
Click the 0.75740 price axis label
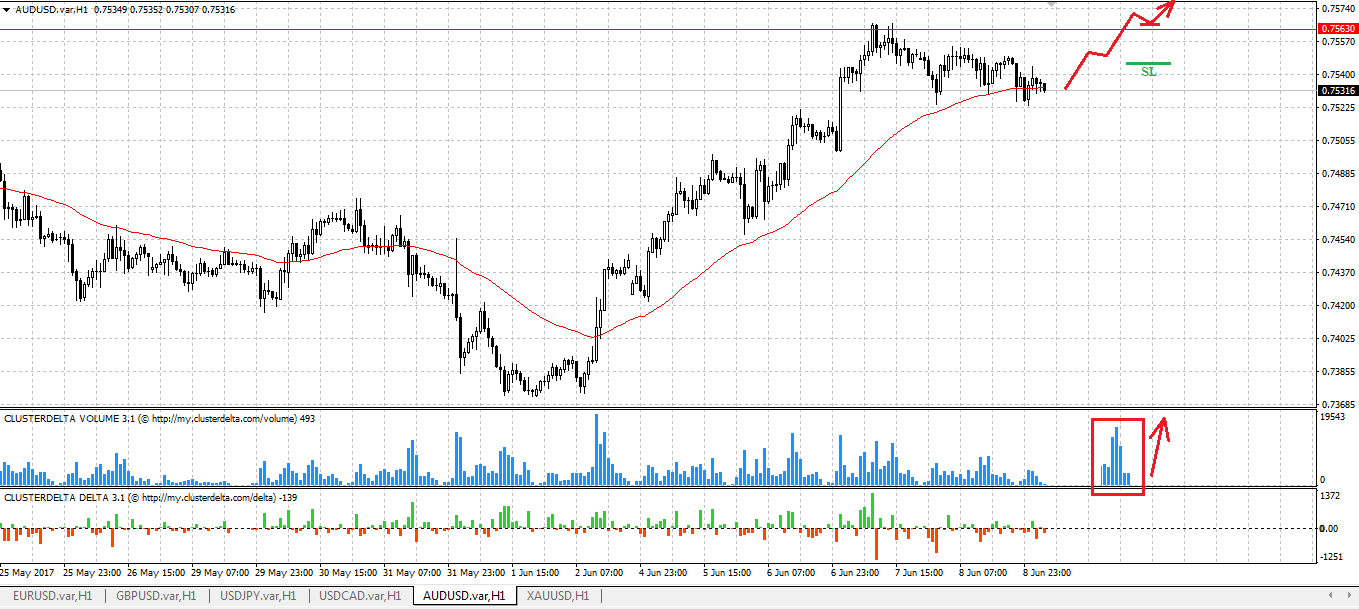(1339, 9)
